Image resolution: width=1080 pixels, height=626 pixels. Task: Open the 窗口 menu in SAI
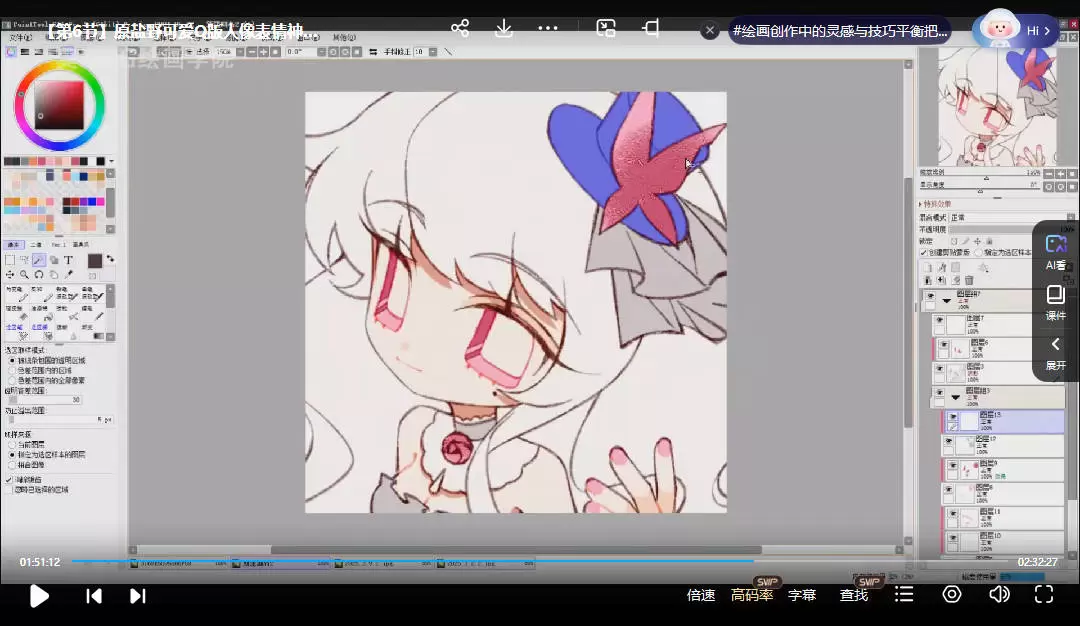(308, 37)
